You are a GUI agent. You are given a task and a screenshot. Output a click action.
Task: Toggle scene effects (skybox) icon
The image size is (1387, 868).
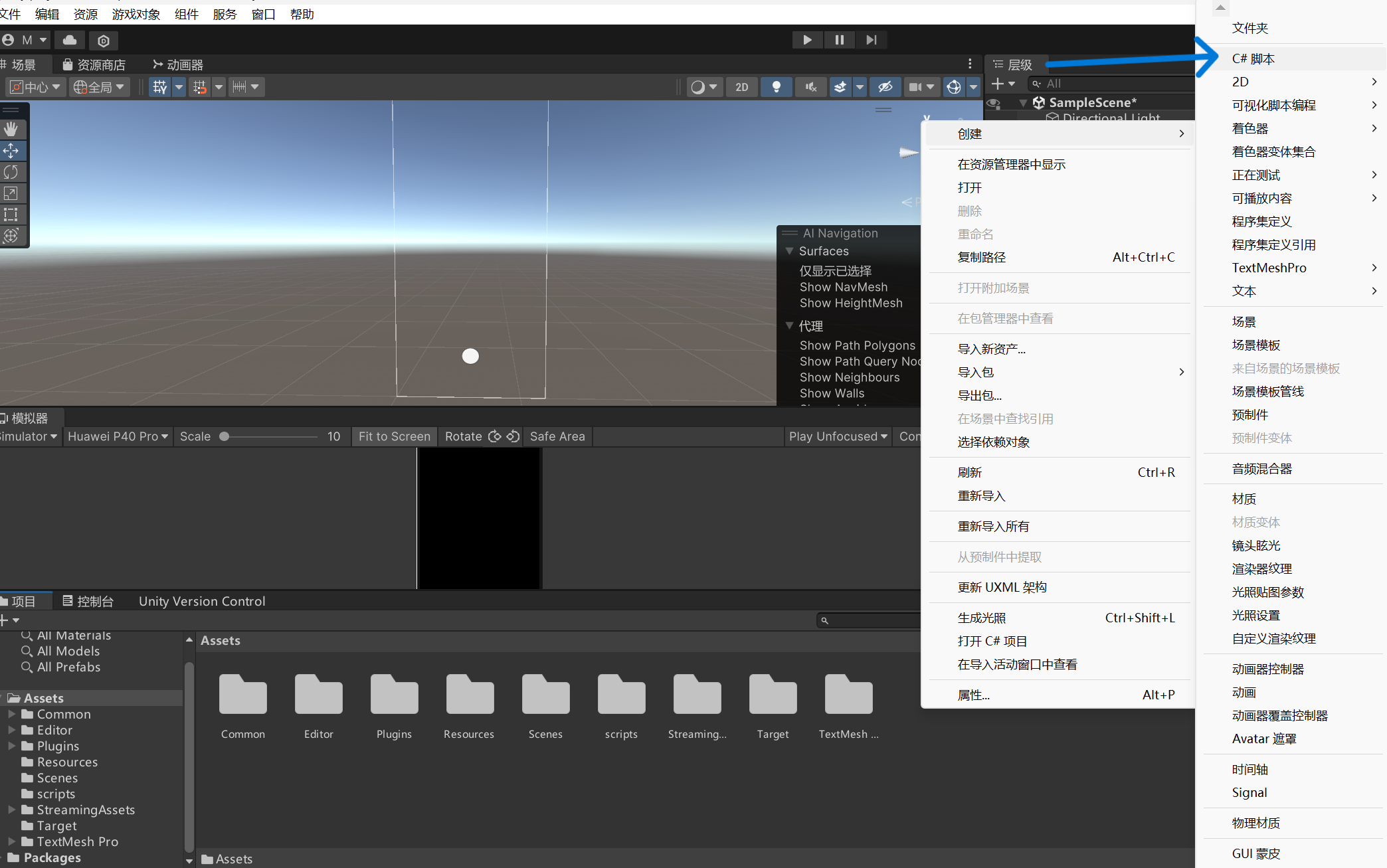tap(840, 87)
